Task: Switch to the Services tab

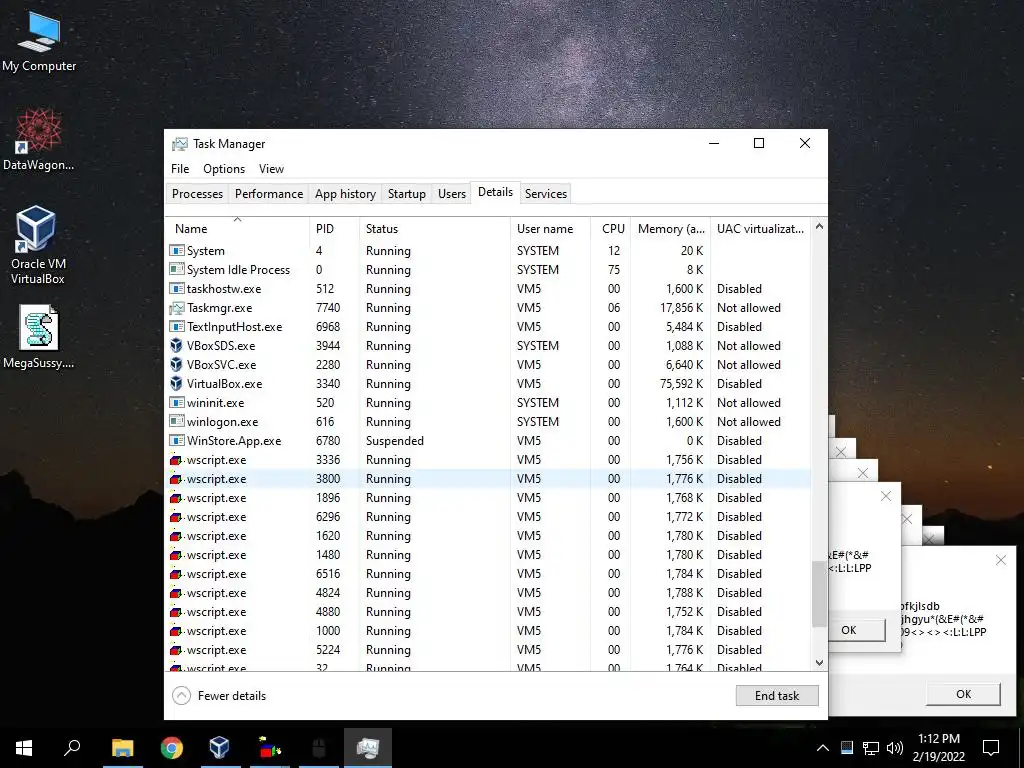Action: [x=546, y=194]
